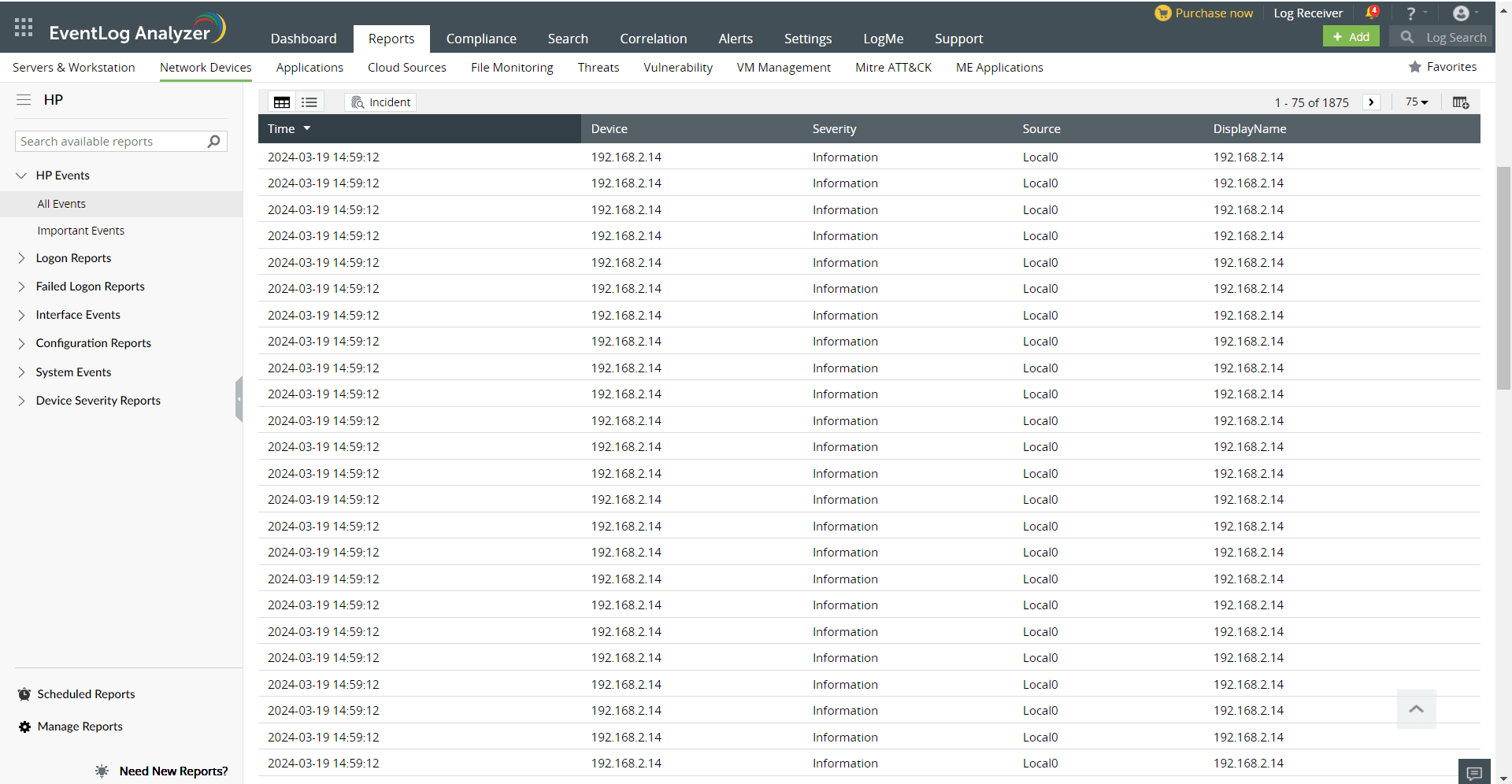Viewport: 1512px width, 784px height.
Task: Expand the Failed Logon Reports group
Action: pos(21,287)
